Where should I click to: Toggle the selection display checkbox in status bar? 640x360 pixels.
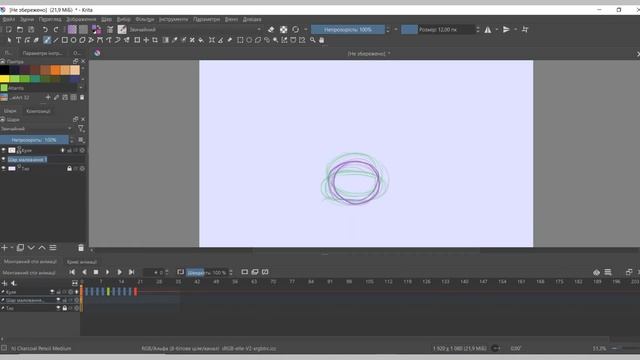4,348
